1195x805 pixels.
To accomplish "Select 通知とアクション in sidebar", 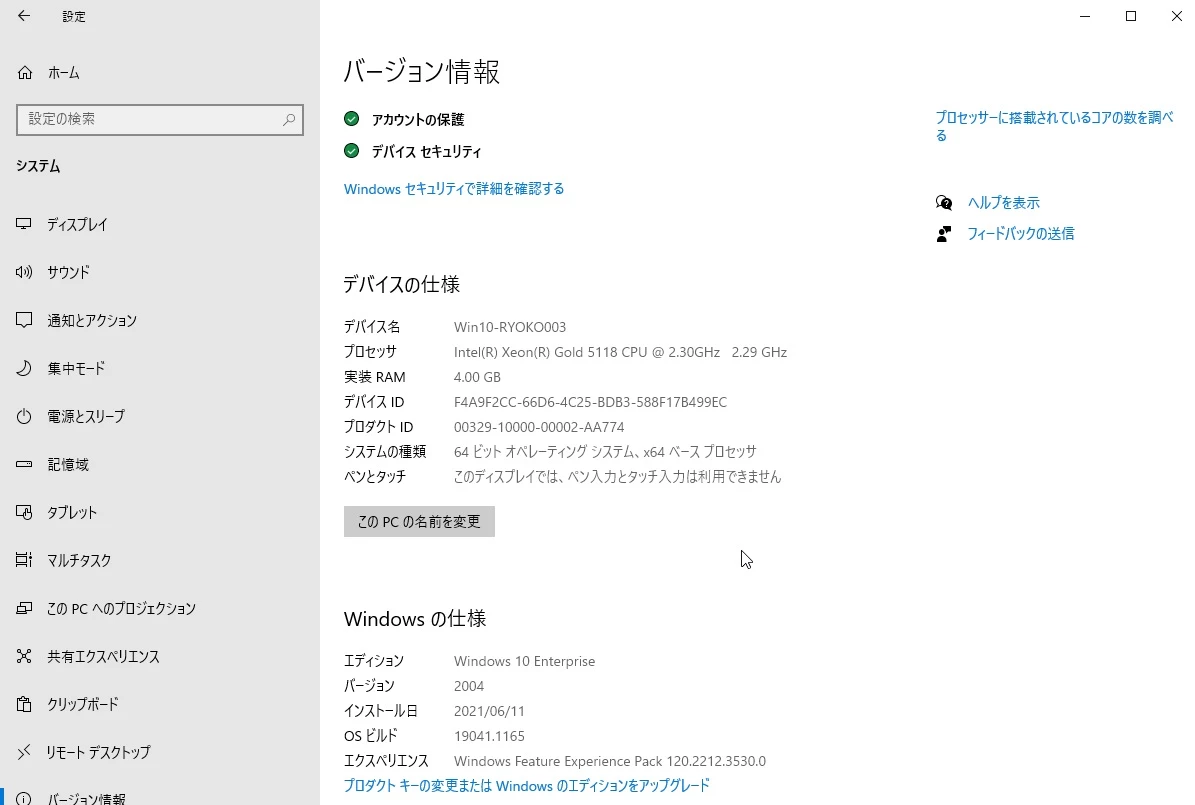I will [91, 321].
